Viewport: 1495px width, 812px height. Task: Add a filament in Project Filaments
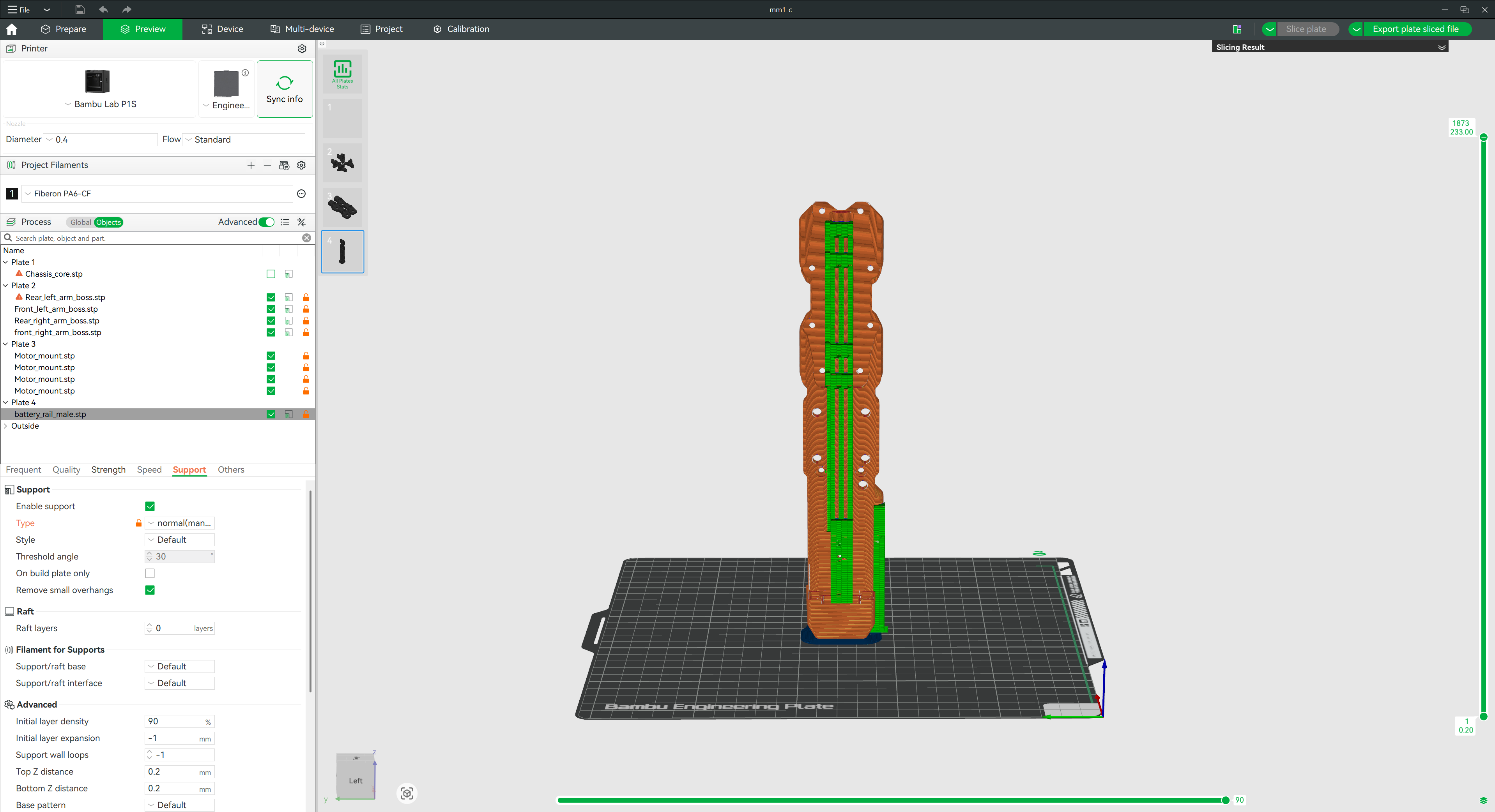coord(251,165)
